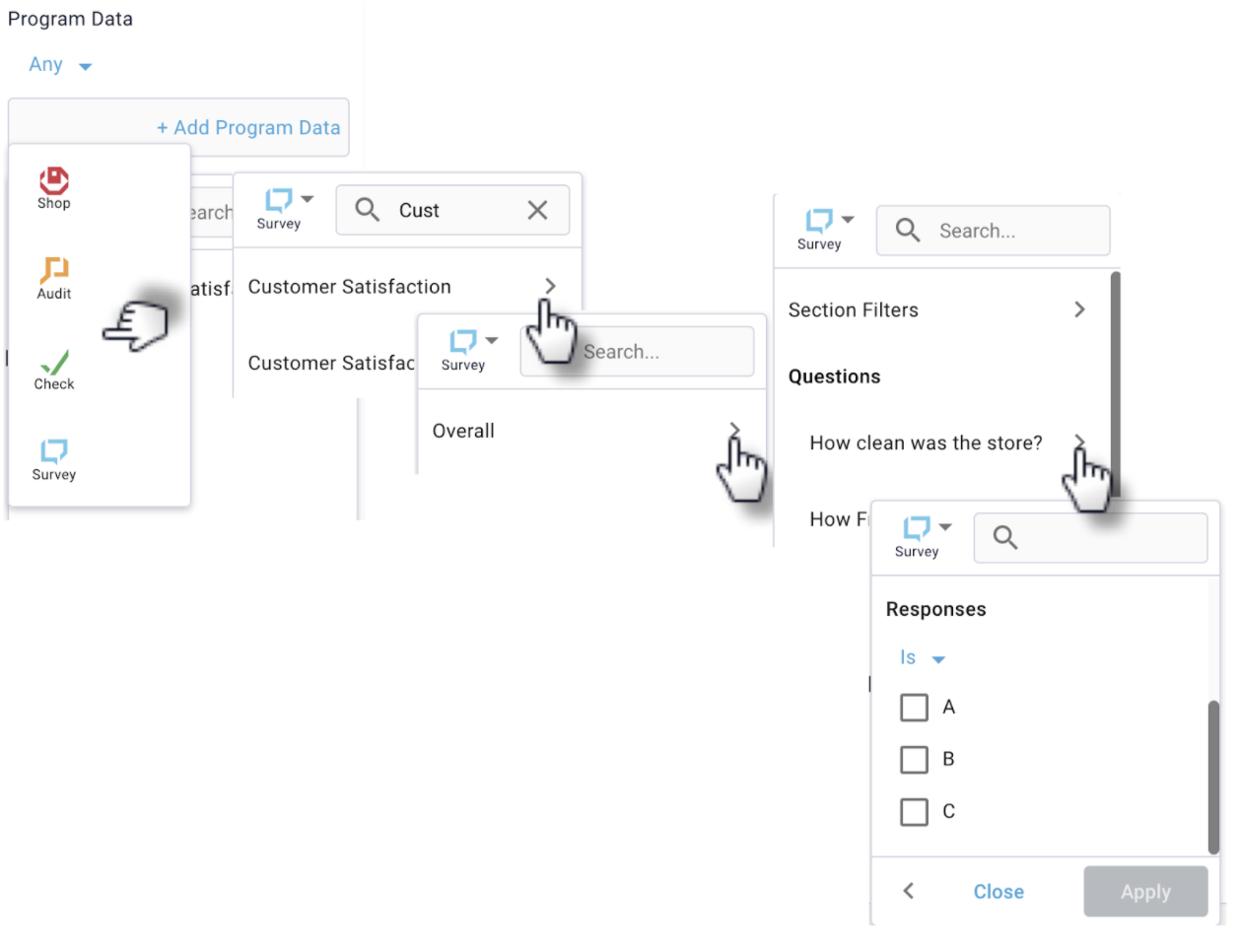Open the Any dropdown under Program Data

60,65
